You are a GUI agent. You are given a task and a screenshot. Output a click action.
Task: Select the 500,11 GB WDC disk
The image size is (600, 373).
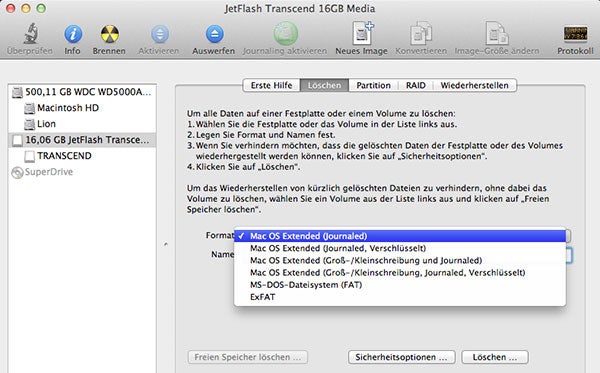pyautogui.click(x=82, y=92)
